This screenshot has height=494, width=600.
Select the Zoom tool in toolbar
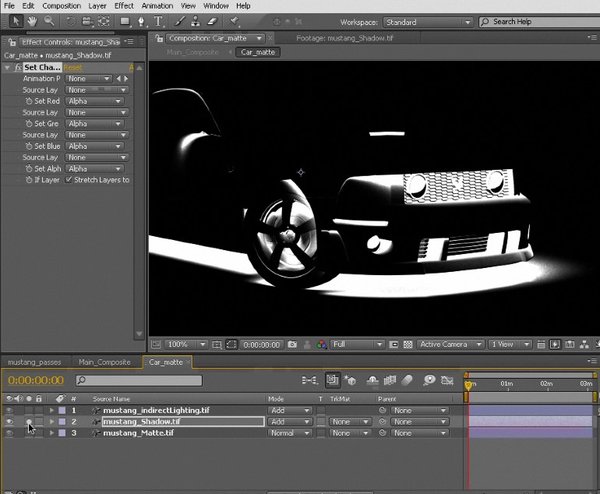[50, 20]
